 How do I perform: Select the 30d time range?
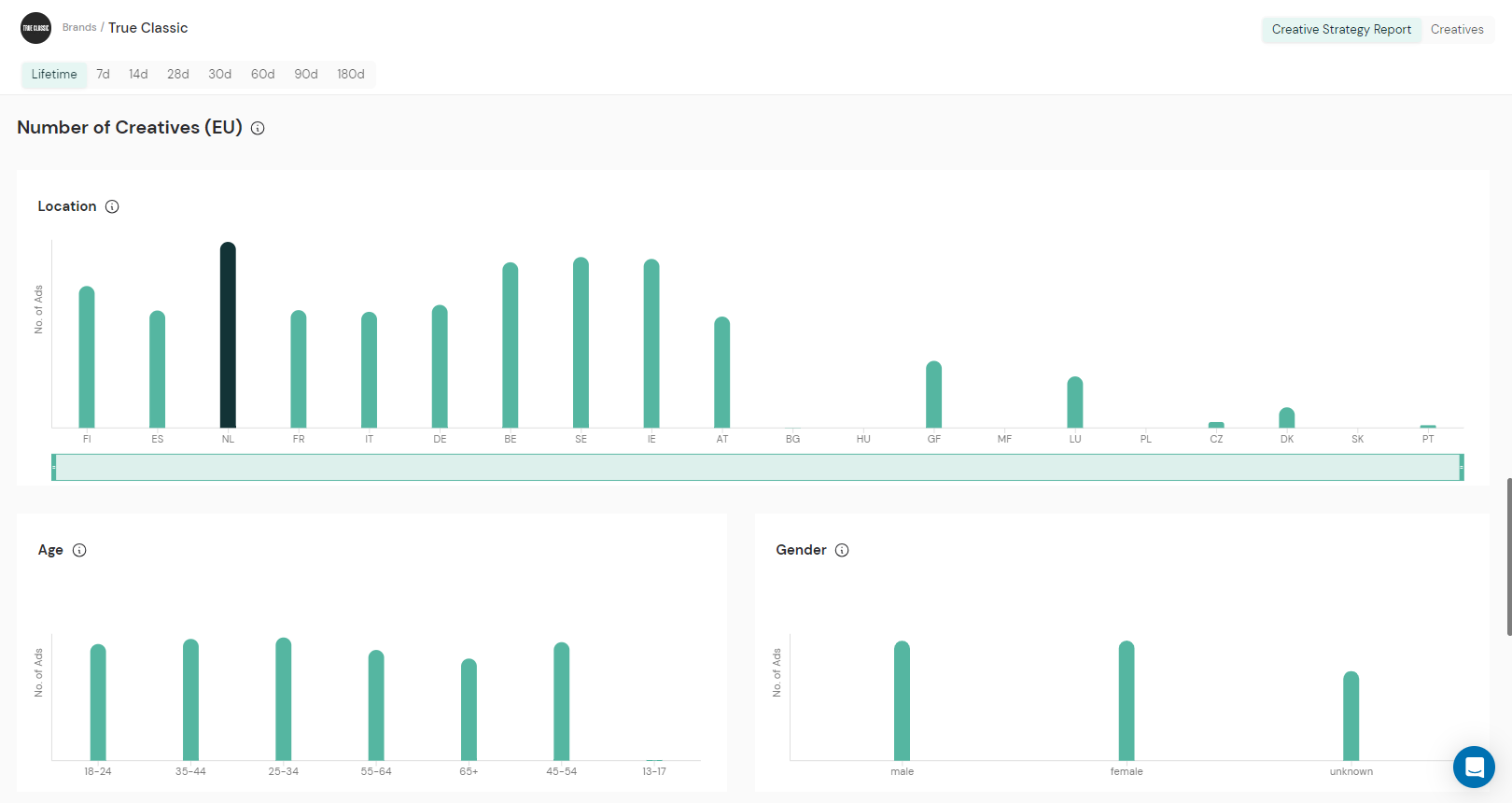[x=219, y=75]
